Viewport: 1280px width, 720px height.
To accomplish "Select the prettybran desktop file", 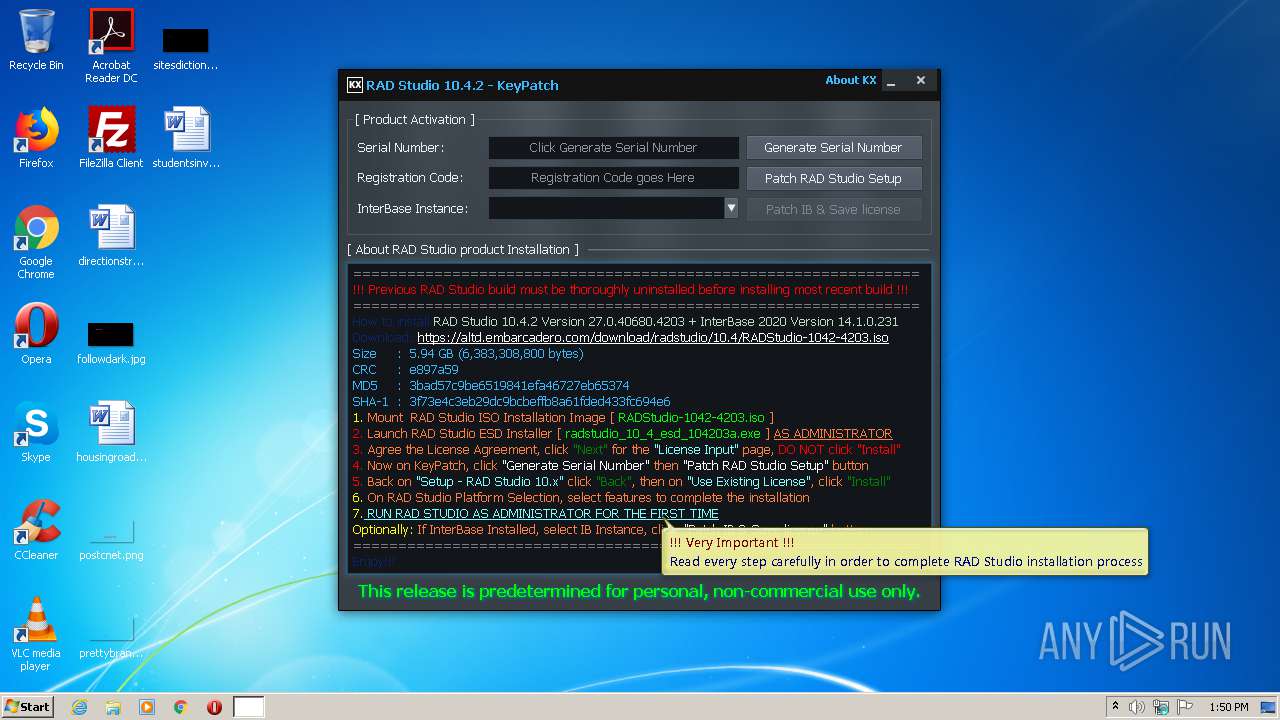I will pyautogui.click(x=111, y=638).
